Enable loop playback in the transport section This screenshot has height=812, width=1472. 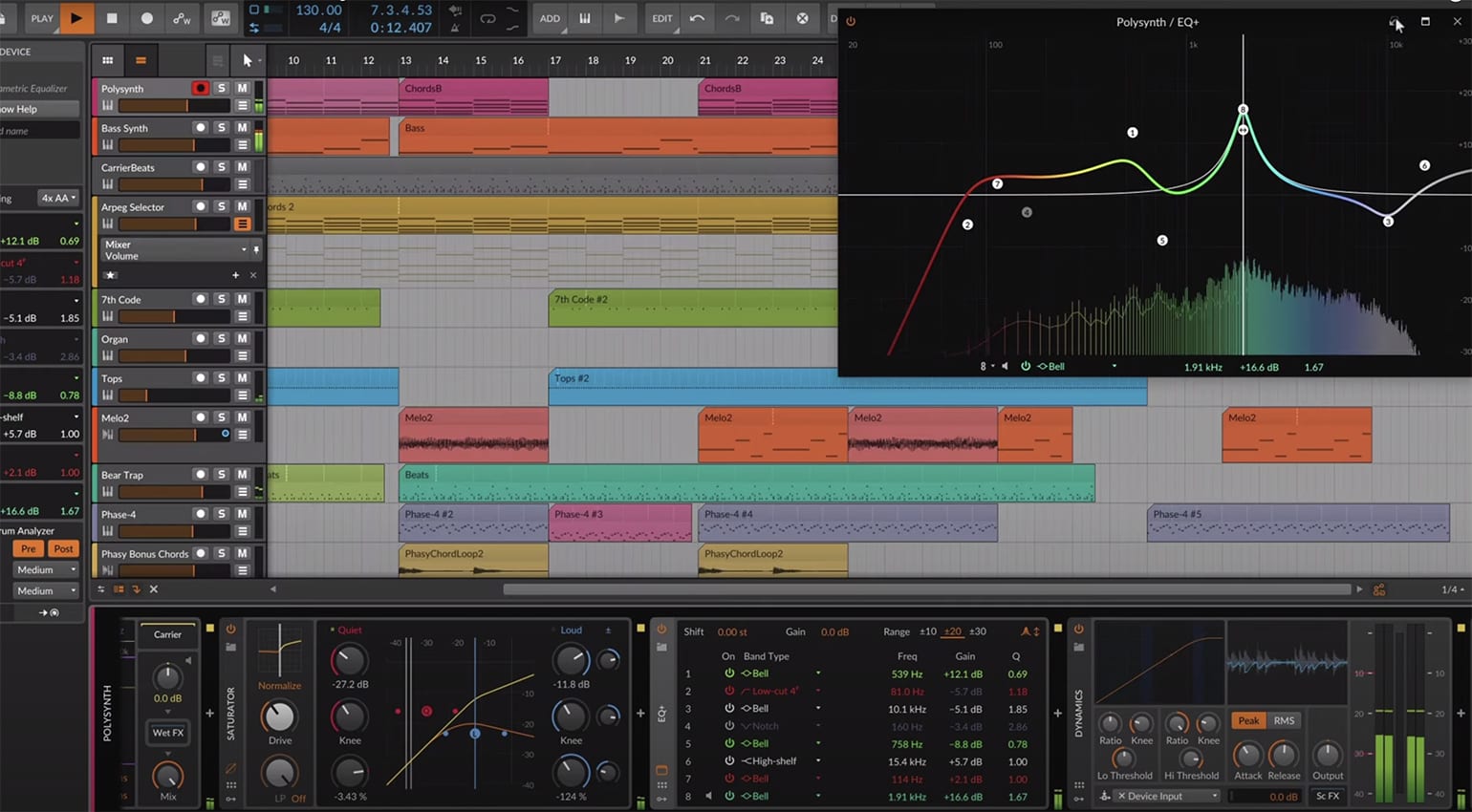(x=489, y=18)
